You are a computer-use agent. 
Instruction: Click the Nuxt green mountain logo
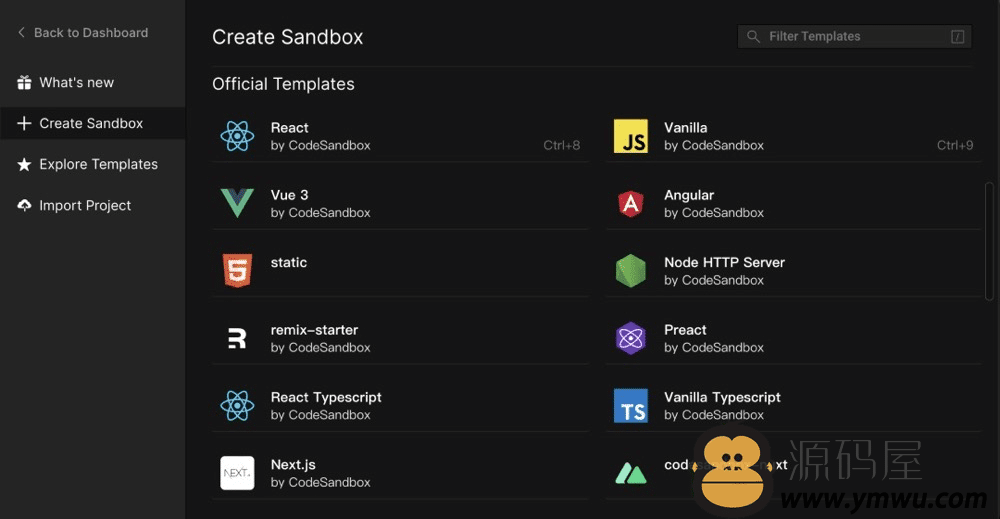pos(631,473)
